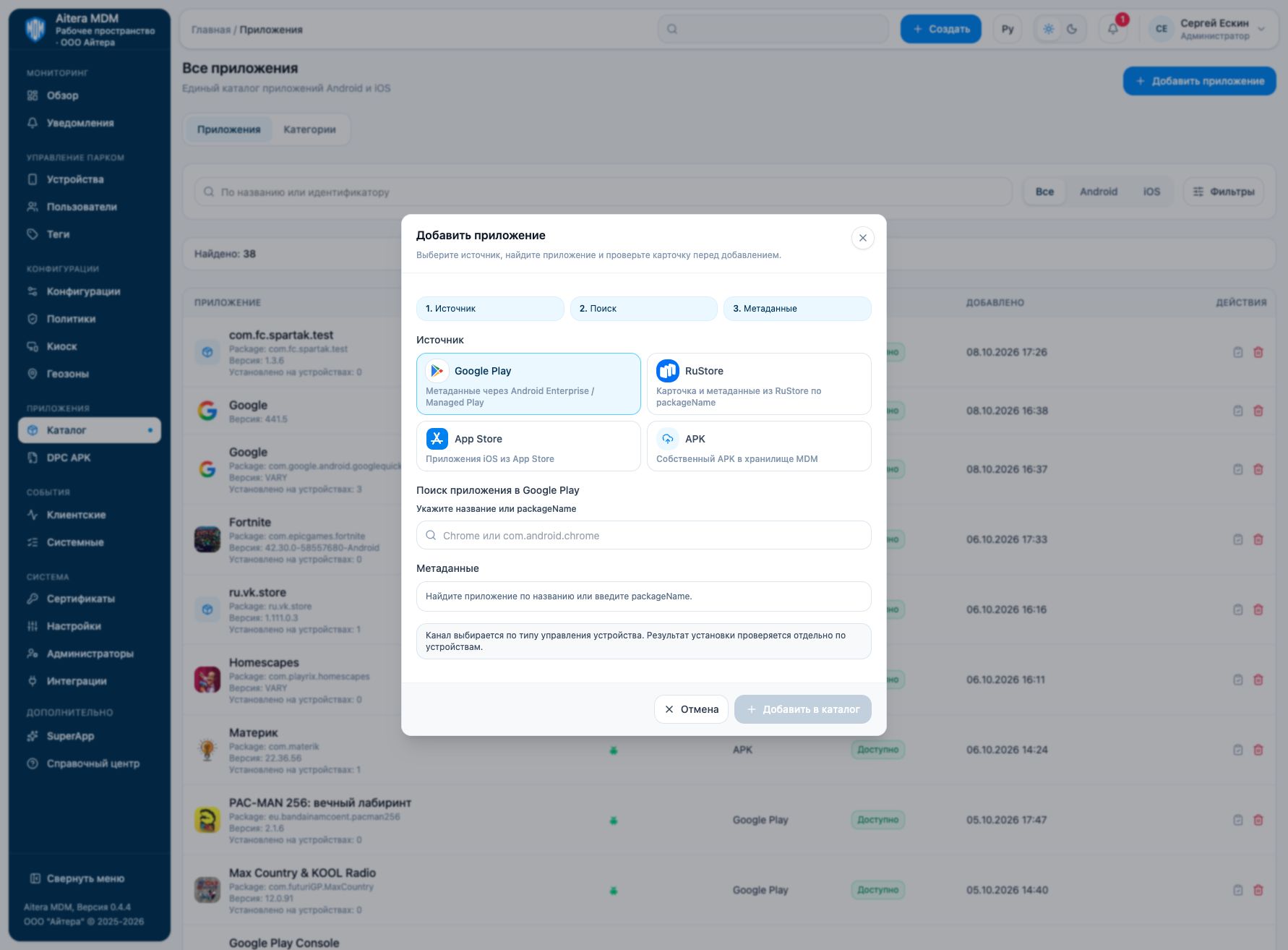Choose RuStore as the app source
Screen dimensions: 1288x950
coord(759,384)
